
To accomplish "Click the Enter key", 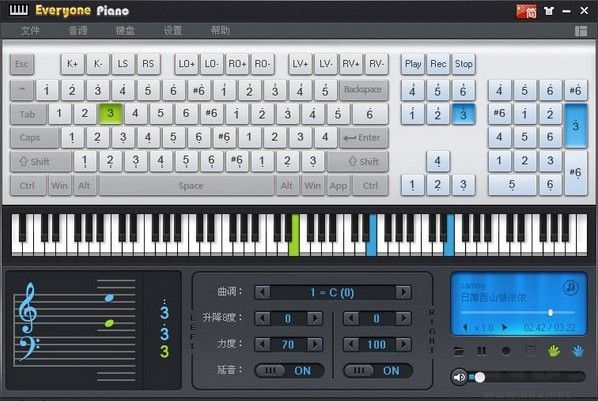I will pyautogui.click(x=363, y=138).
